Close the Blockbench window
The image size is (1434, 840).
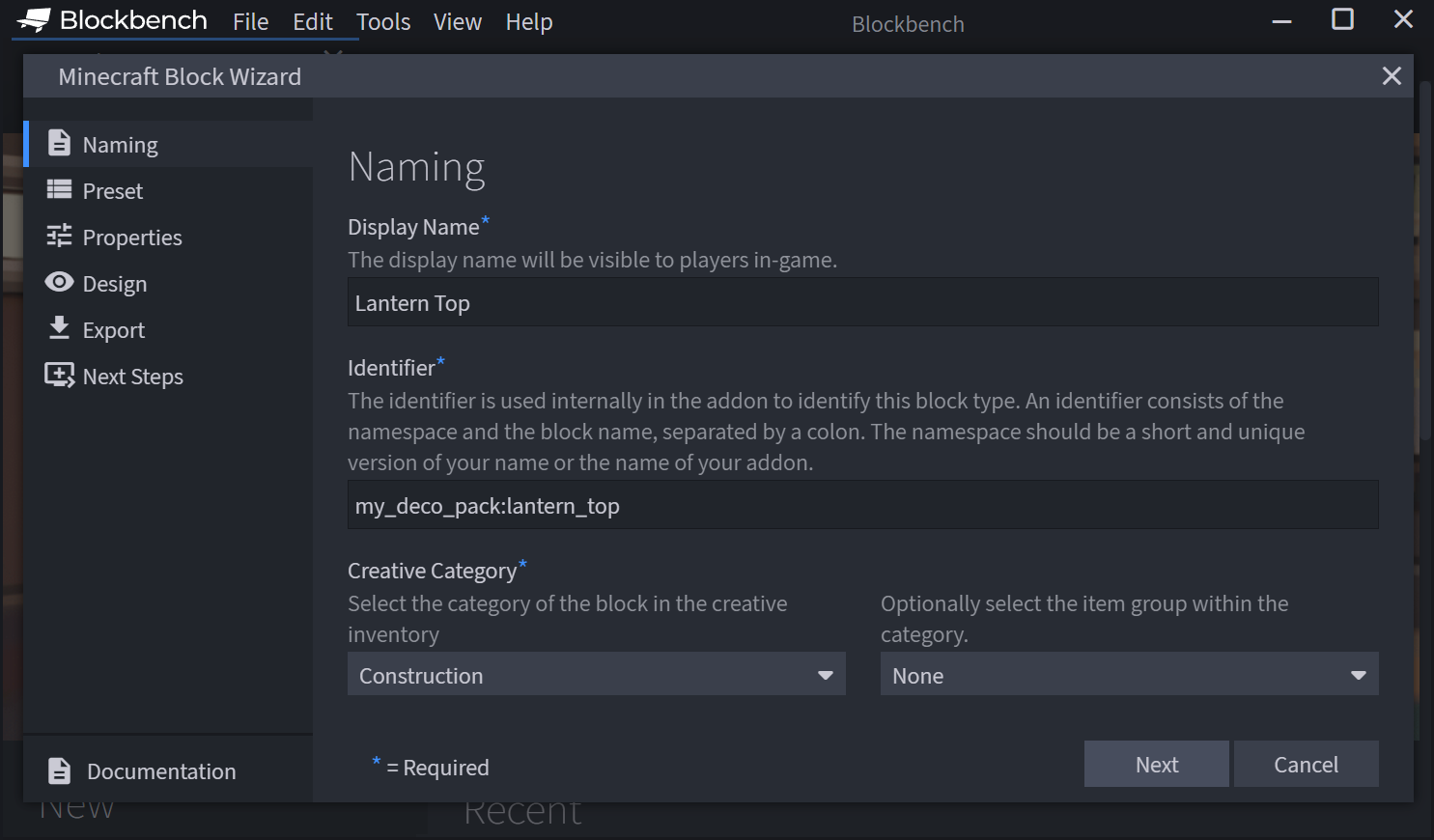pos(1403,19)
